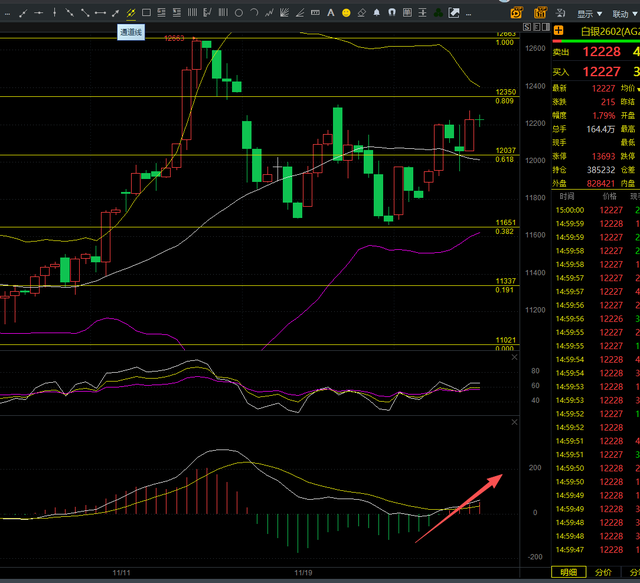Expand the left toolbar overflow ellipsis
640x583 pixels.
(7, 14)
